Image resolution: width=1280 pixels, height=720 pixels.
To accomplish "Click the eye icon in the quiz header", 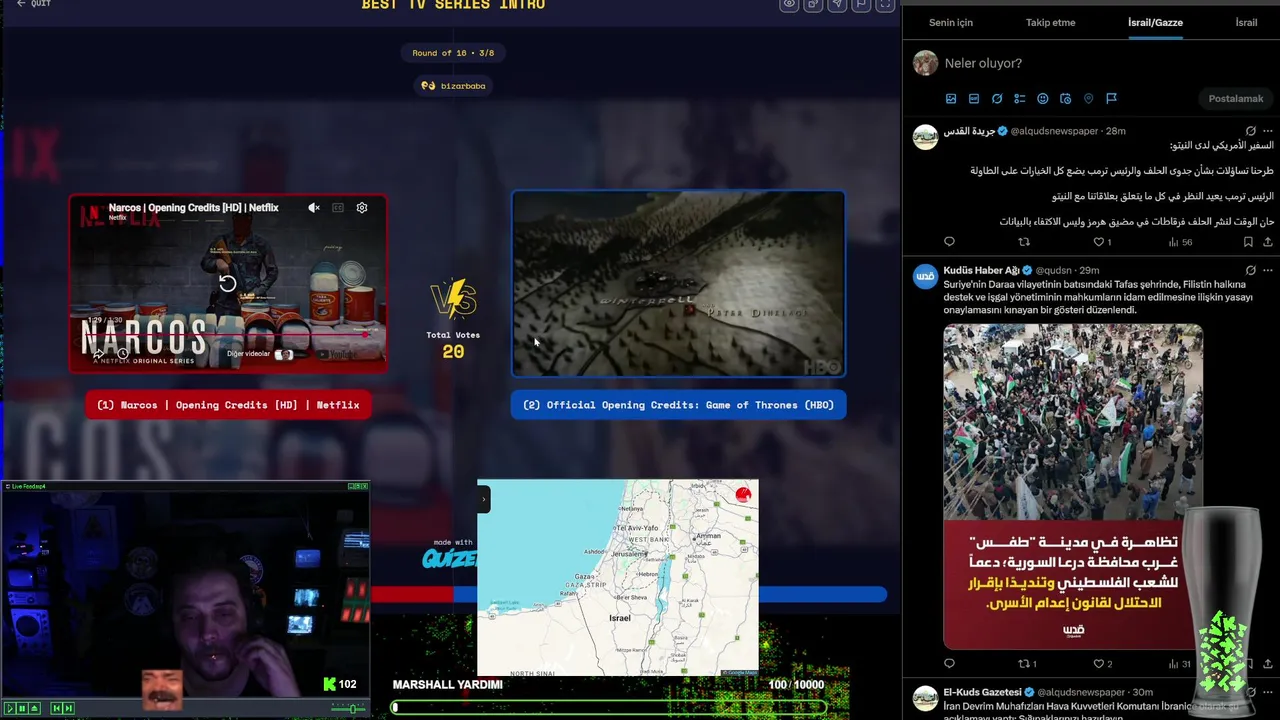I will pyautogui.click(x=789, y=4).
